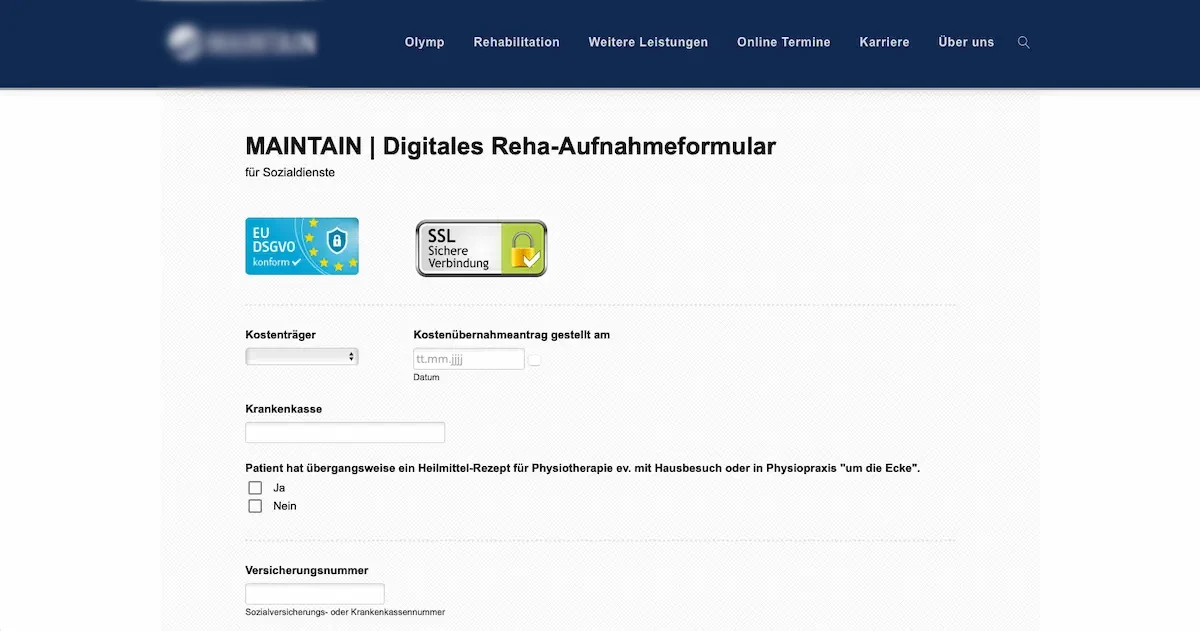The image size is (1200, 631).
Task: Open the Über uns menu
Action: coord(966,42)
